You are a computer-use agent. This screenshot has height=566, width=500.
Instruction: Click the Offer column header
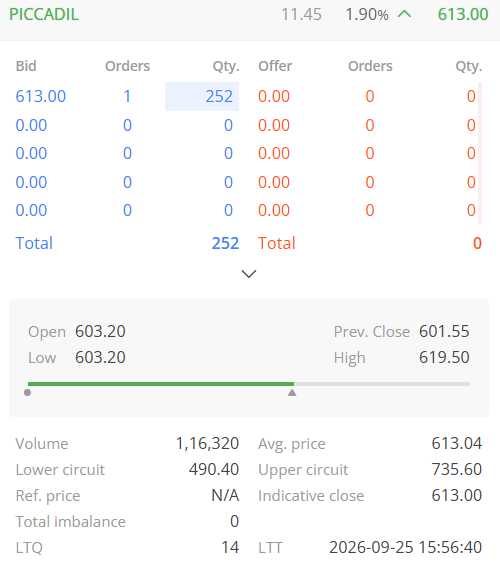point(275,66)
